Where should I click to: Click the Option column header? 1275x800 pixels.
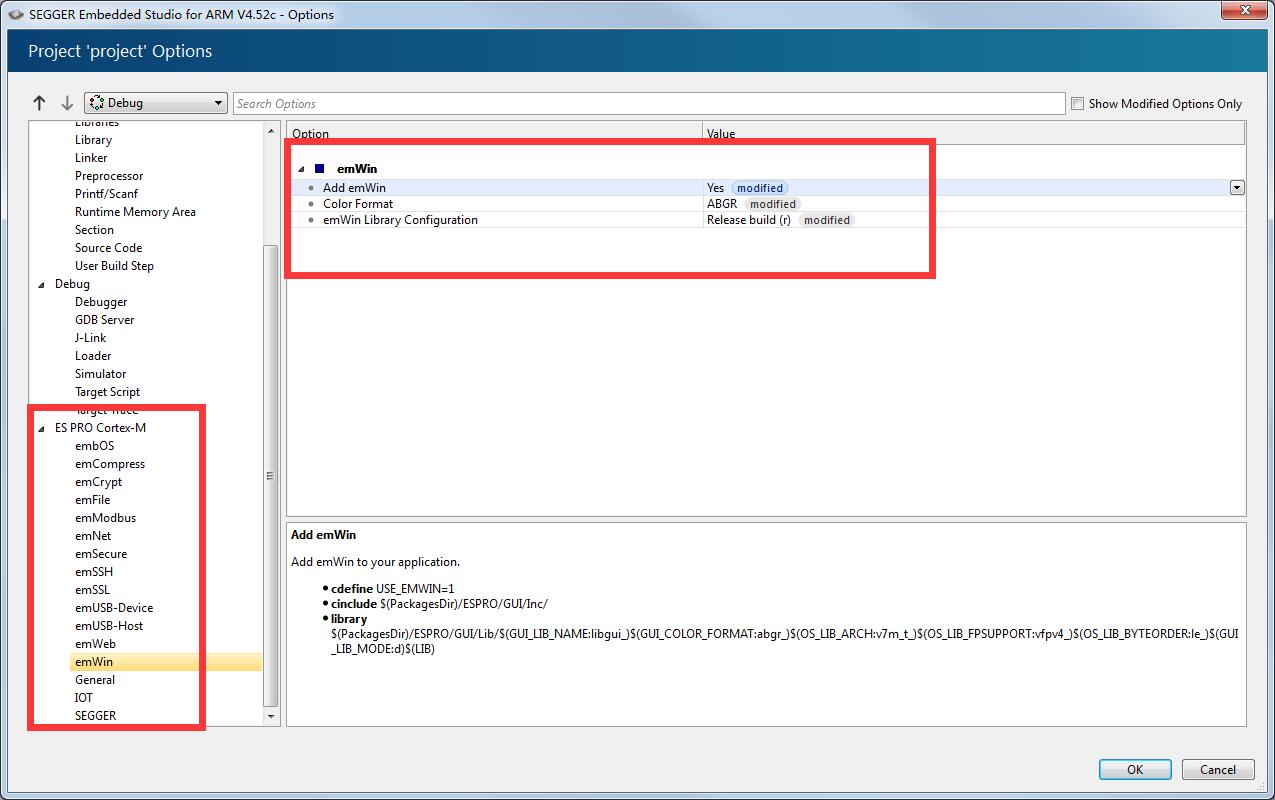coord(495,133)
